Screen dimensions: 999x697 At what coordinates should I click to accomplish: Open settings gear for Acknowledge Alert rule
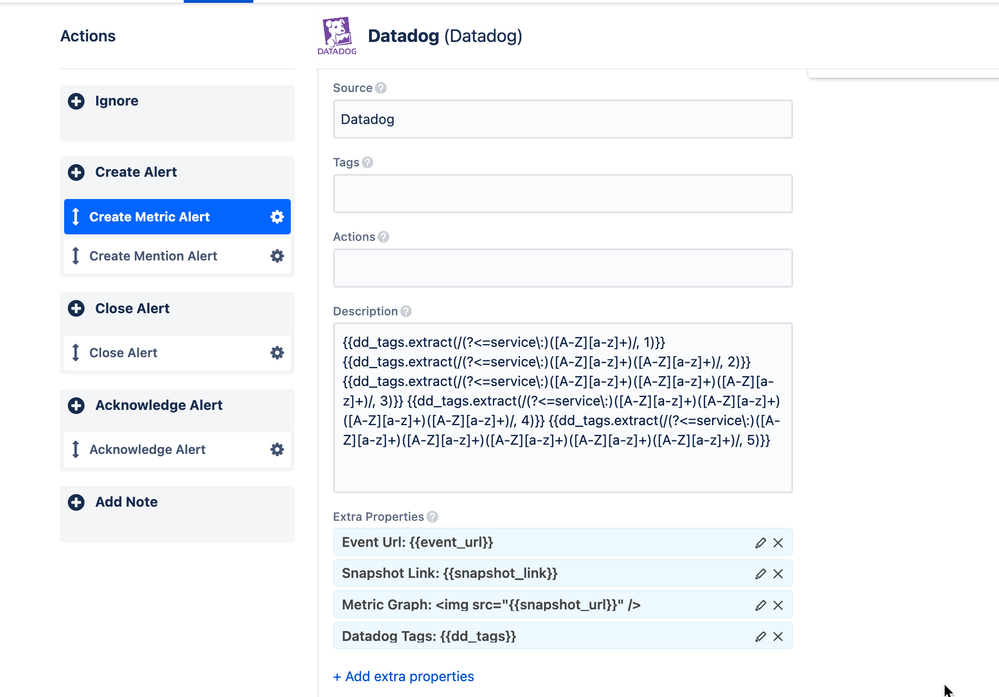click(x=277, y=450)
